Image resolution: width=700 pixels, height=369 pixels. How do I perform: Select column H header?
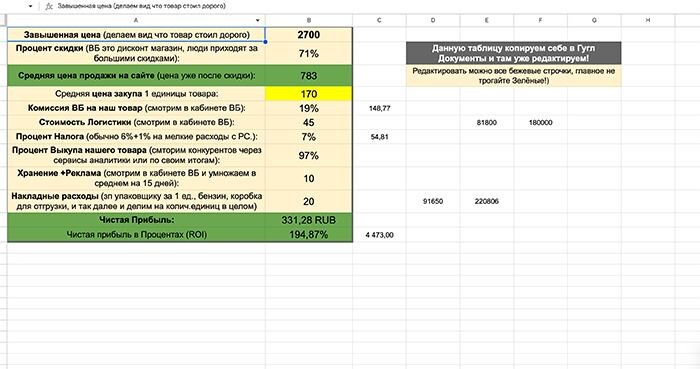[647, 21]
